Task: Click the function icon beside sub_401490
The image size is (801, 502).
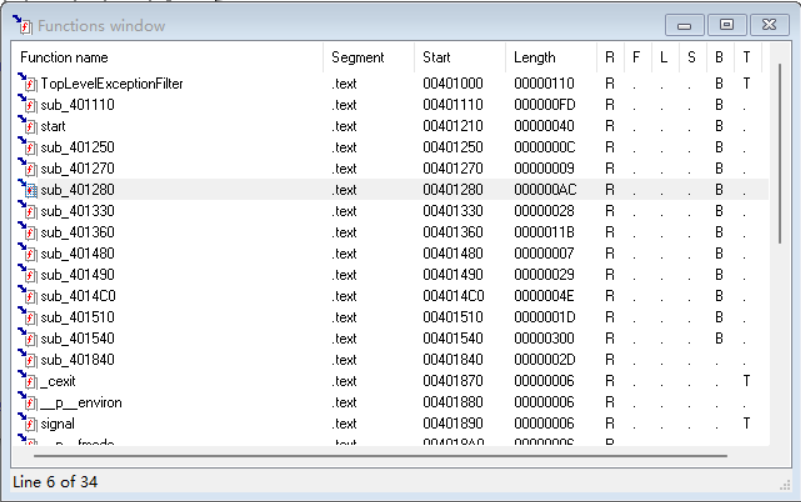Action: click(28, 275)
